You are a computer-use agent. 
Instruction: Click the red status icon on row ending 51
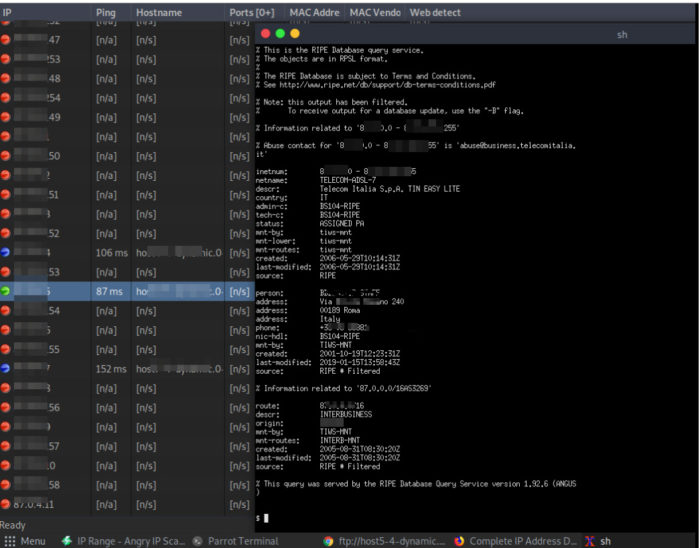click(5, 195)
